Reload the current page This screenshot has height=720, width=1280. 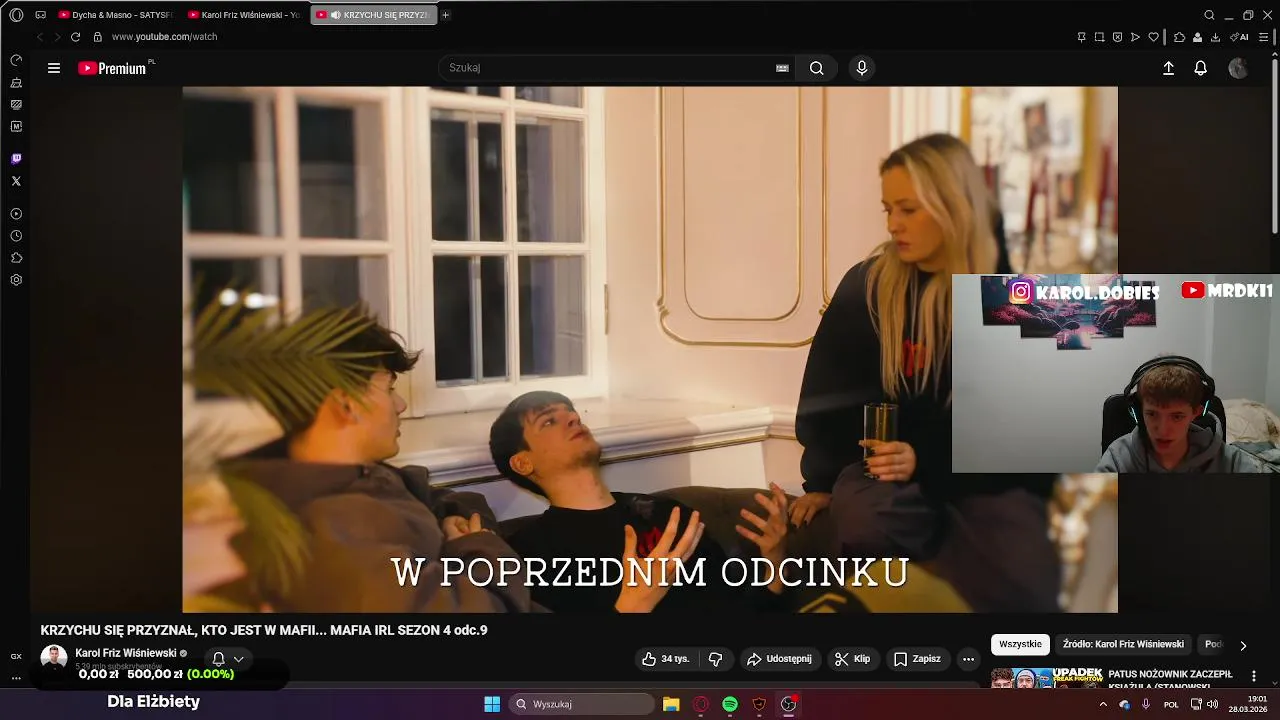(75, 37)
